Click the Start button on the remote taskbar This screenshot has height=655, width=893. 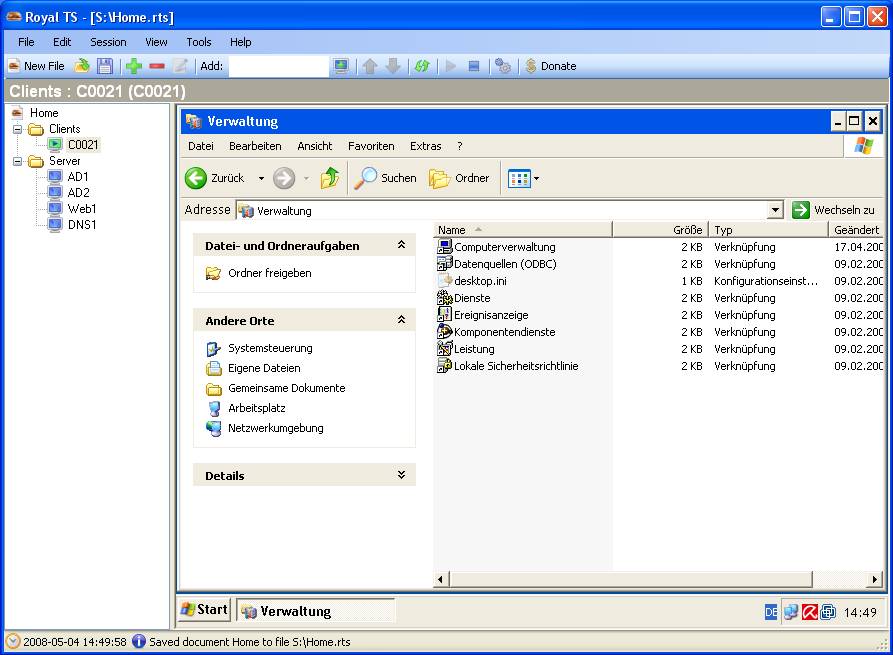[204, 610]
